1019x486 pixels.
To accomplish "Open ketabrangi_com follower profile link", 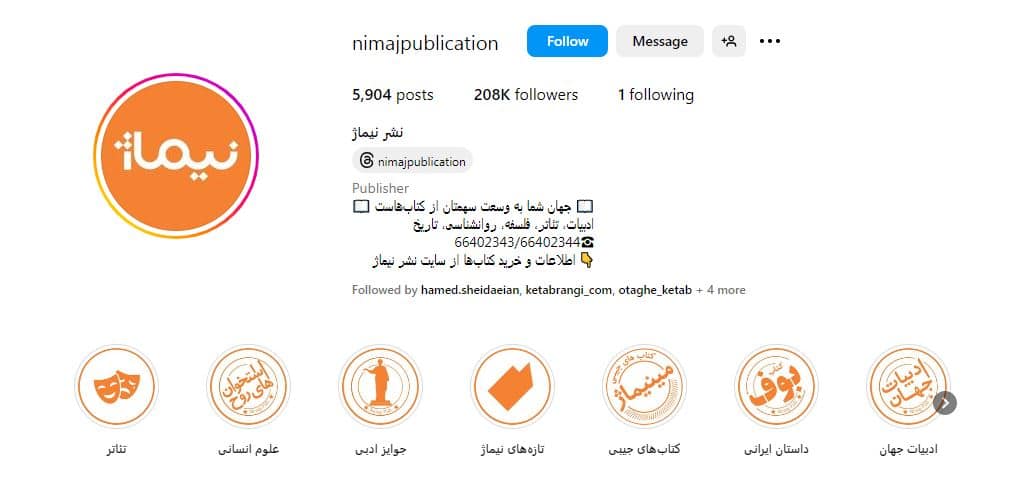I will (x=567, y=290).
